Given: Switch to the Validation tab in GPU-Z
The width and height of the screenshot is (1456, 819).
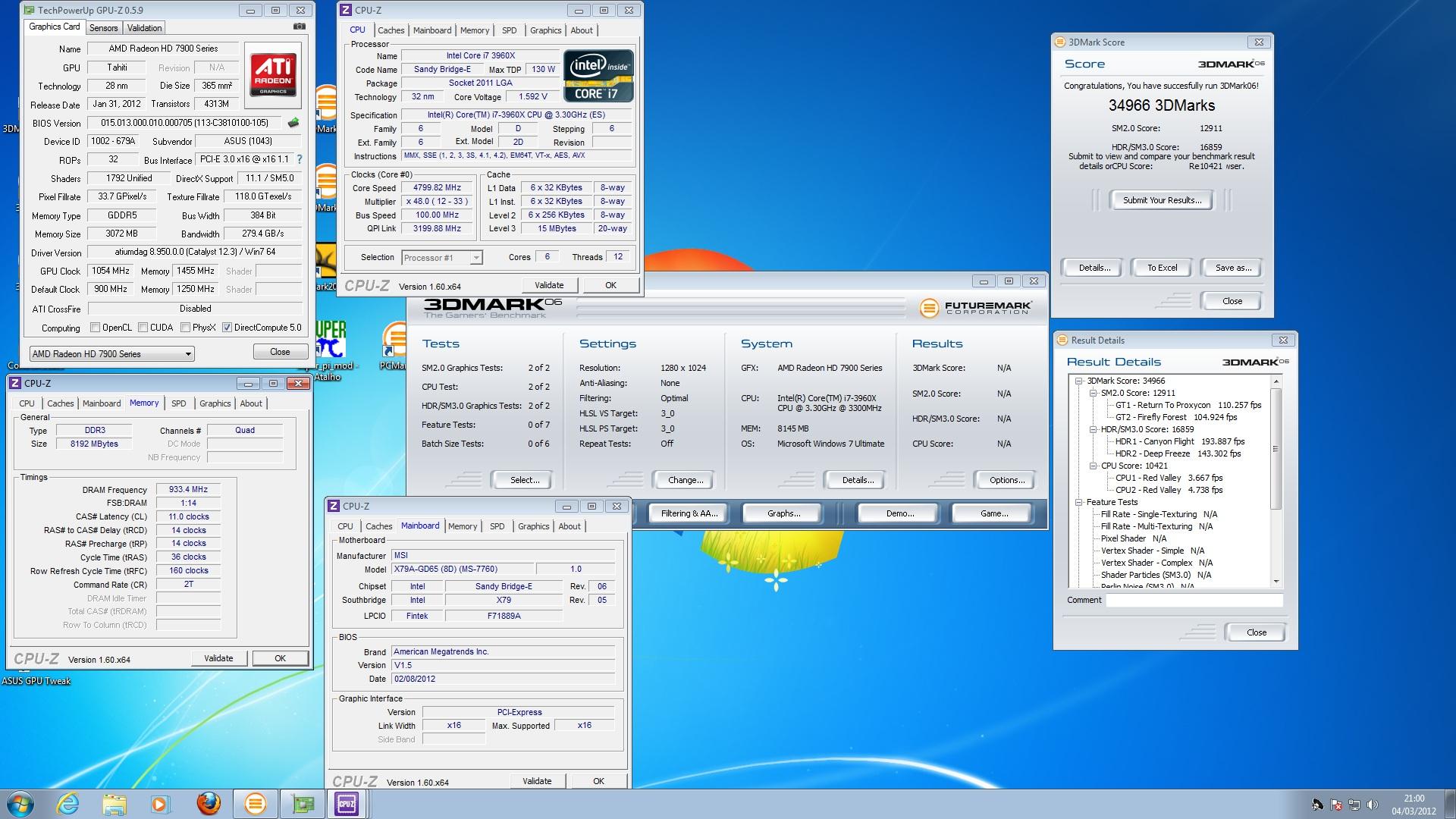Looking at the screenshot, I should coord(144,28).
